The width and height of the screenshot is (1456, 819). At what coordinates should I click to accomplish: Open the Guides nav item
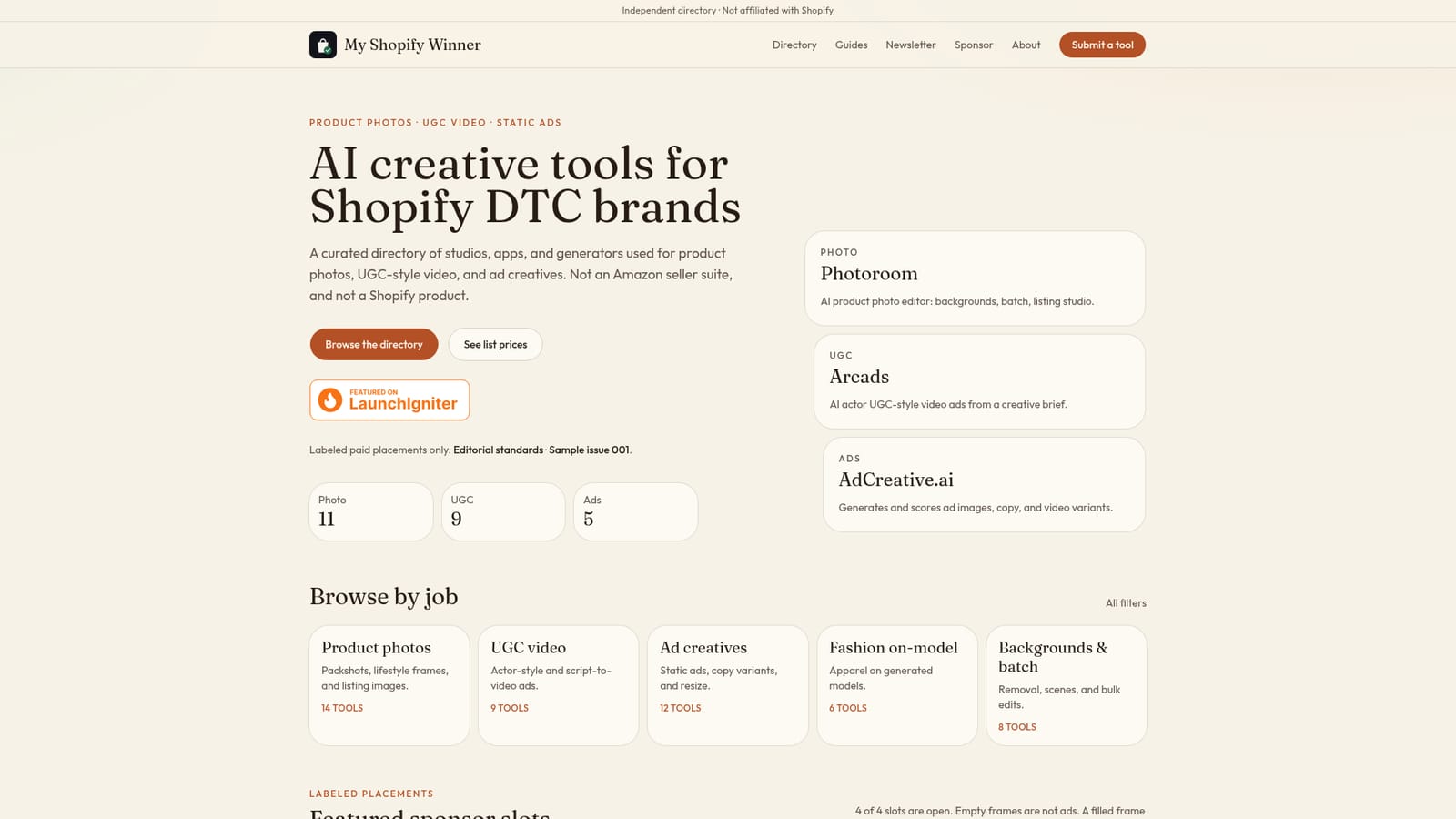(851, 45)
